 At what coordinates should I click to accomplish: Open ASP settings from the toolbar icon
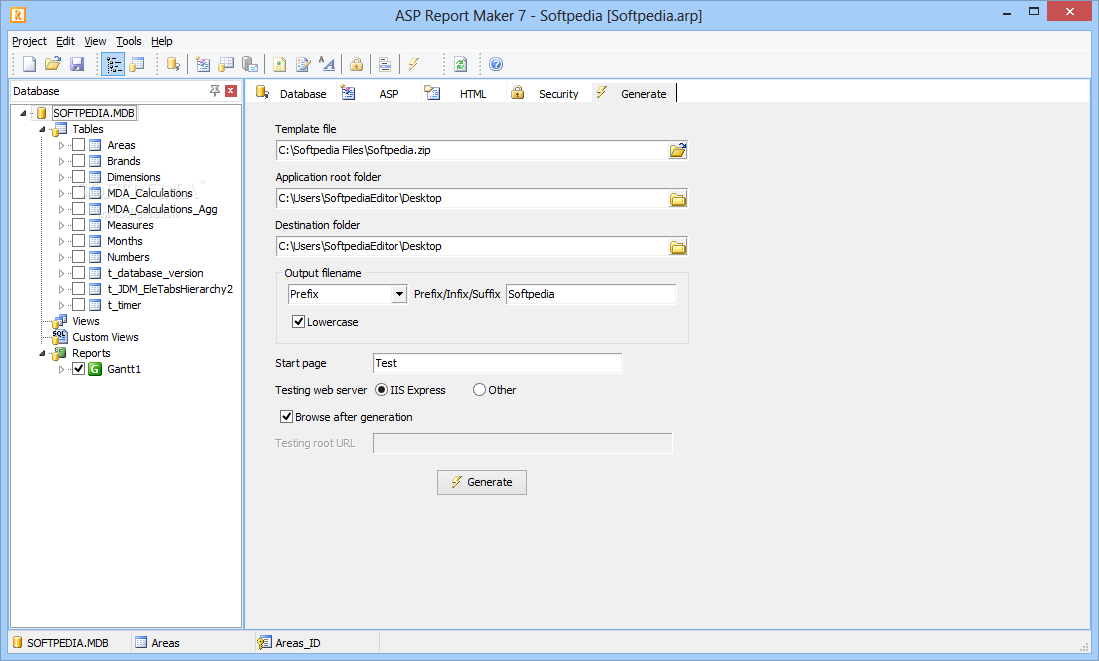(203, 64)
